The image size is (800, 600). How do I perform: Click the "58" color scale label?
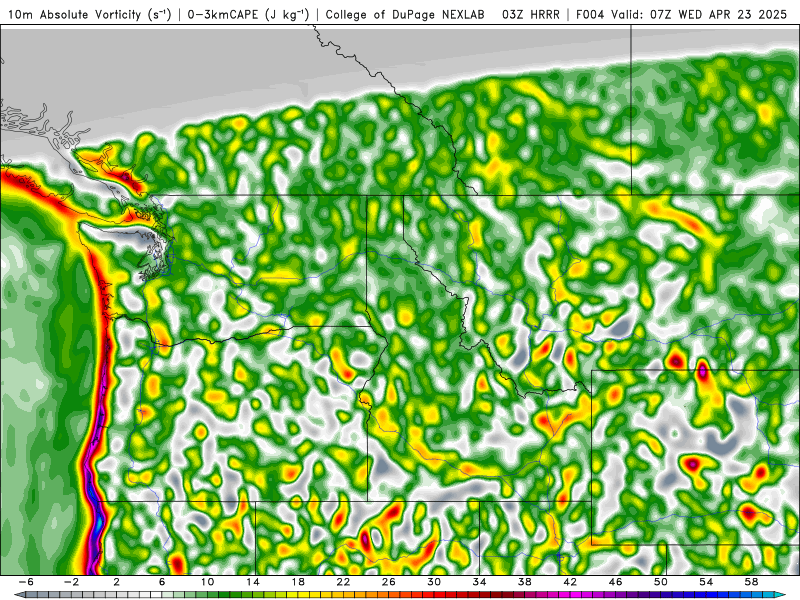pyautogui.click(x=751, y=582)
